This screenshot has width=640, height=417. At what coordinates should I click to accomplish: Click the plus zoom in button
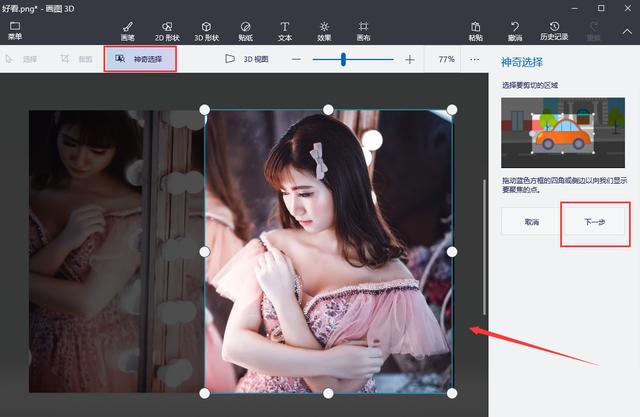[410, 59]
